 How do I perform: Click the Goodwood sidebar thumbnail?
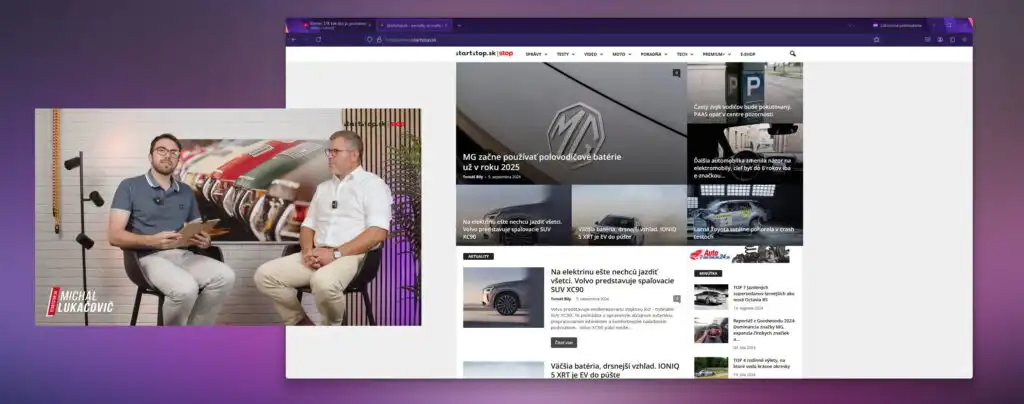coord(711,330)
